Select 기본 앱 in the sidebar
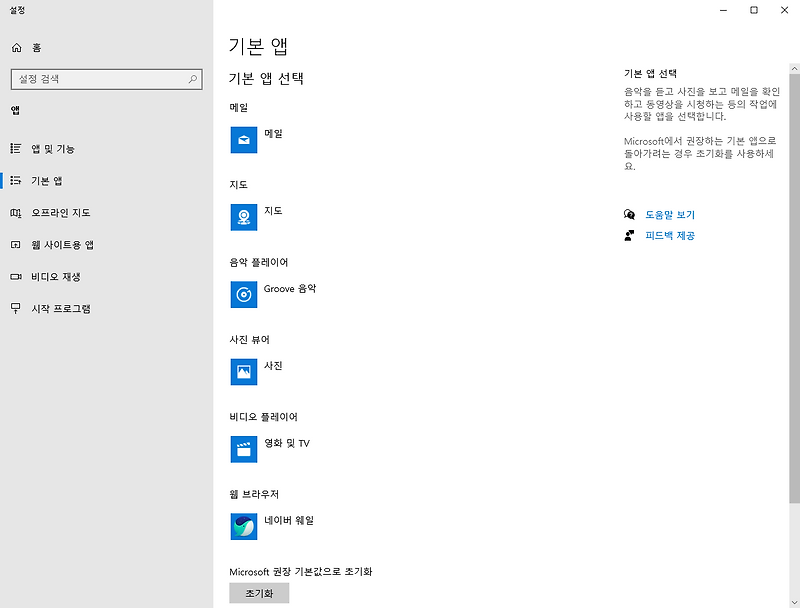This screenshot has width=800, height=608. (47, 181)
